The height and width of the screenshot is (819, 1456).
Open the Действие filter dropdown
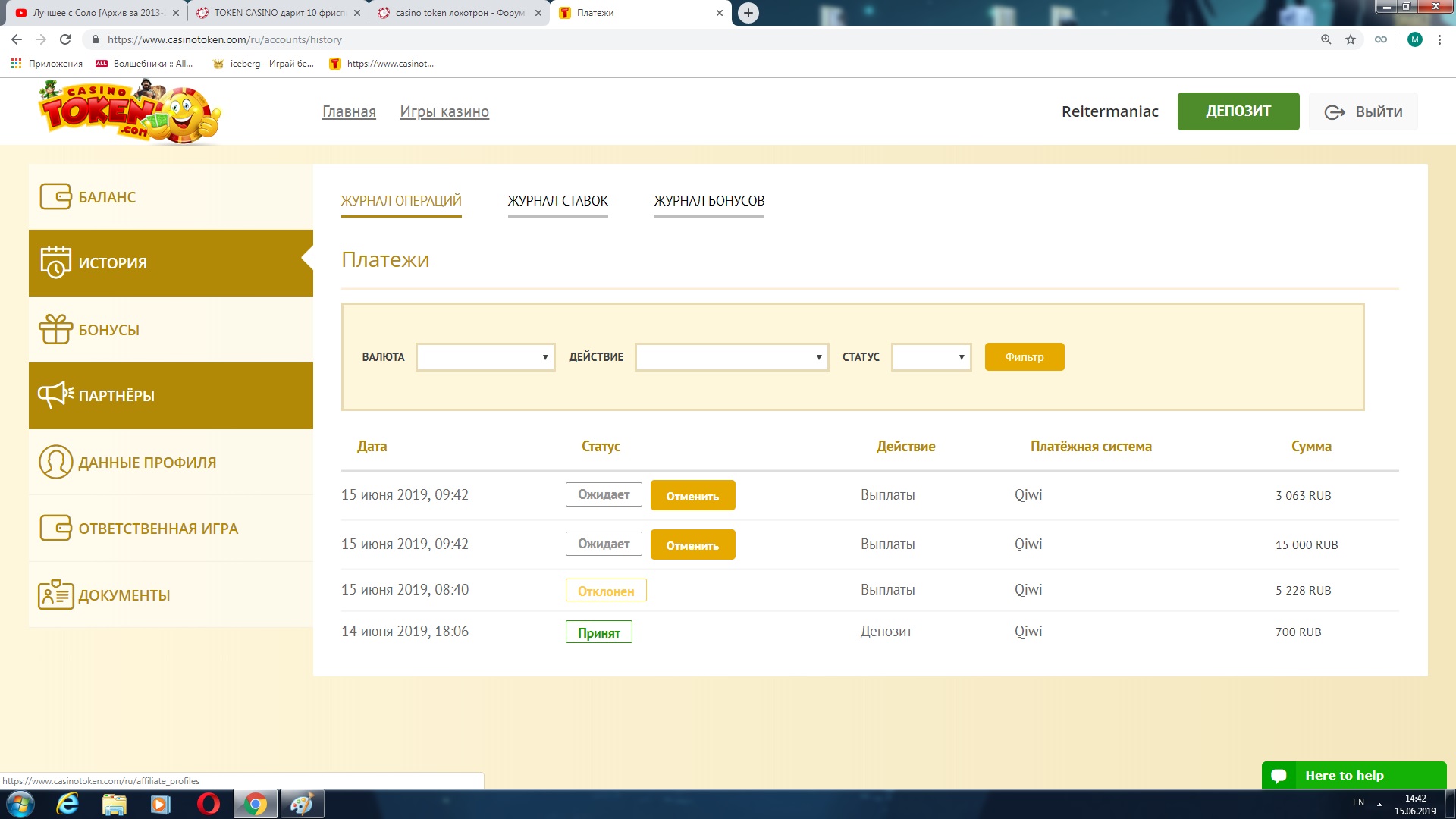click(732, 357)
